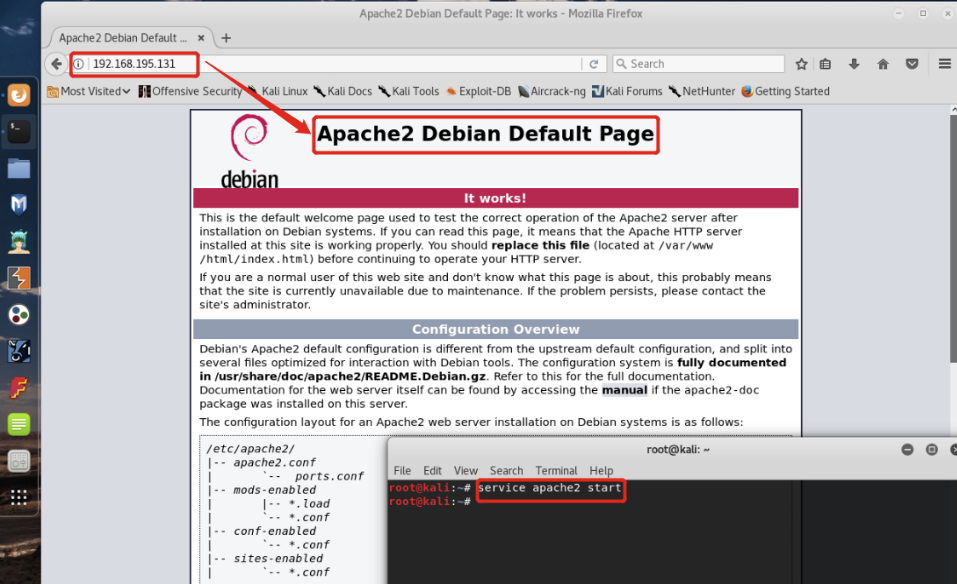The width and height of the screenshot is (957, 584).
Task: Open the NetHunter bookmark
Action: tap(702, 92)
